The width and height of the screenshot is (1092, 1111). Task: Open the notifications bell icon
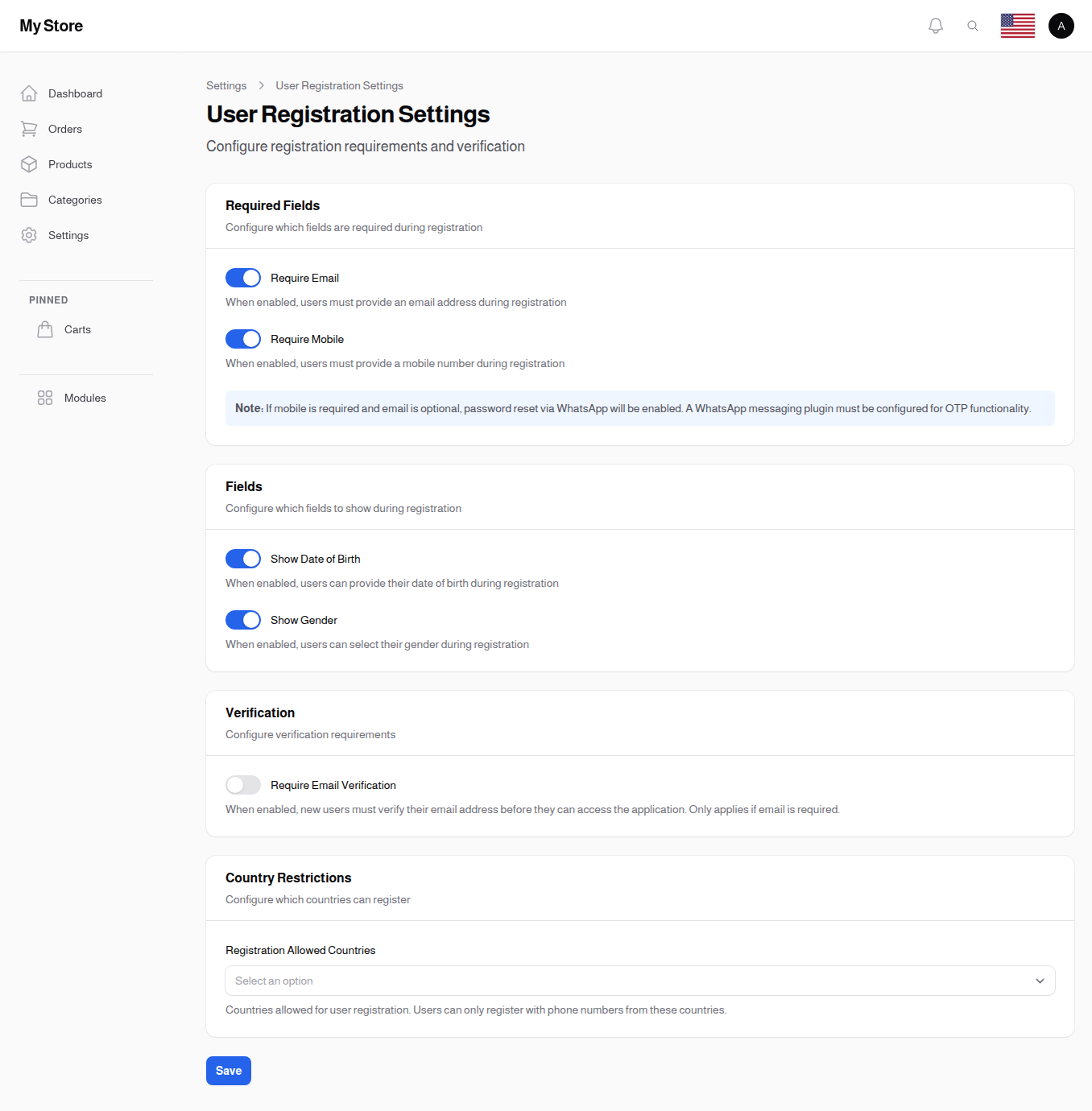coord(935,25)
